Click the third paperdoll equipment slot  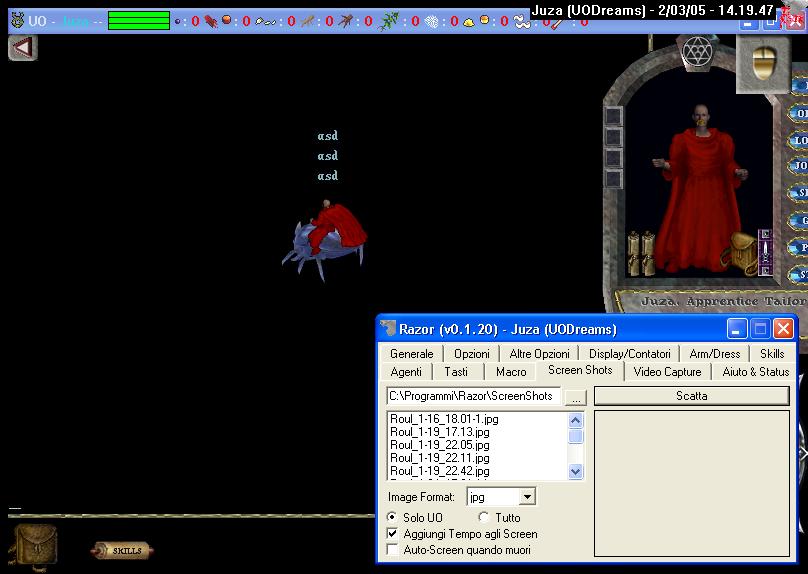click(613, 158)
